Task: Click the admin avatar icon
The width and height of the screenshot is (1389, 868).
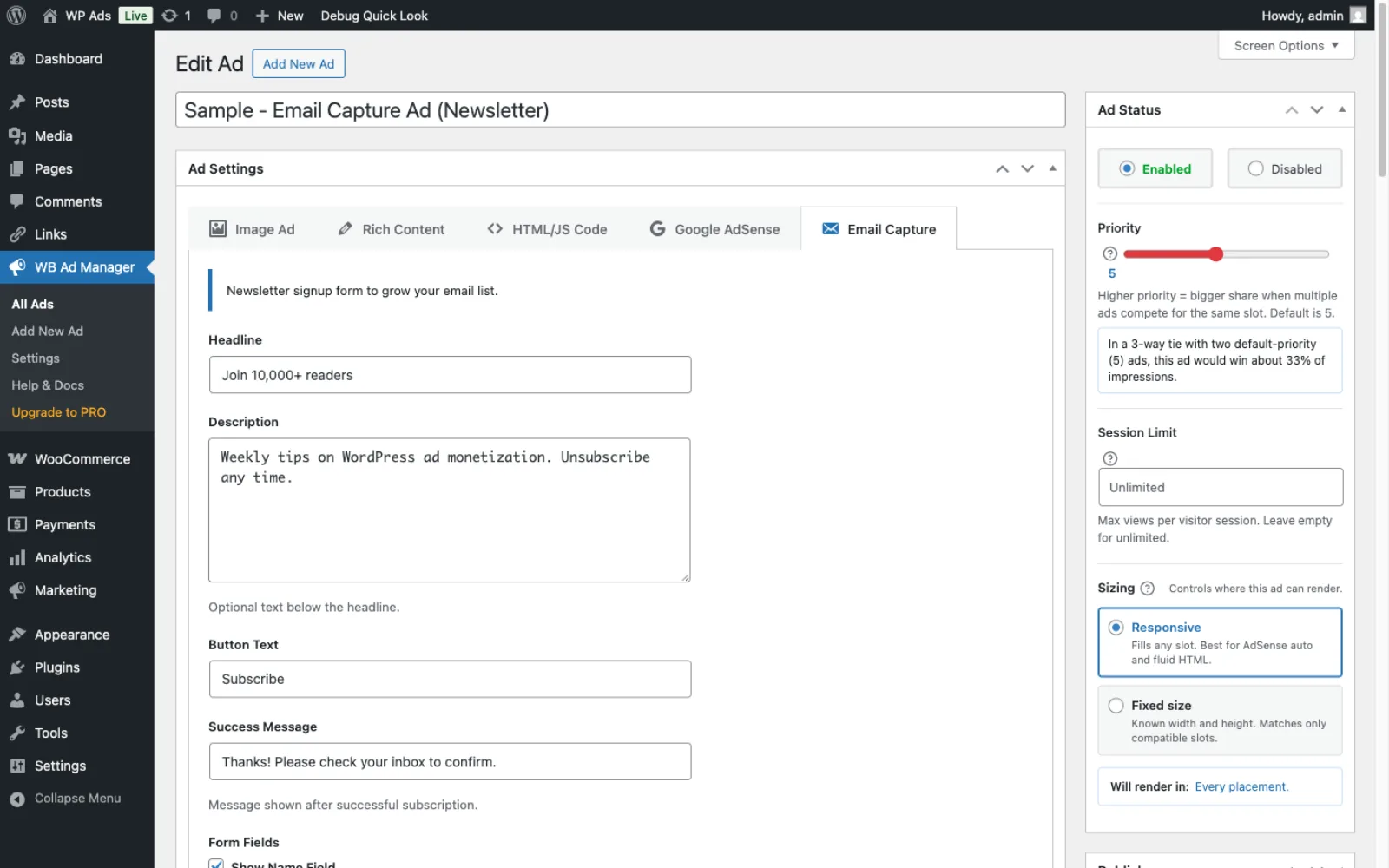Action: 1359,16
